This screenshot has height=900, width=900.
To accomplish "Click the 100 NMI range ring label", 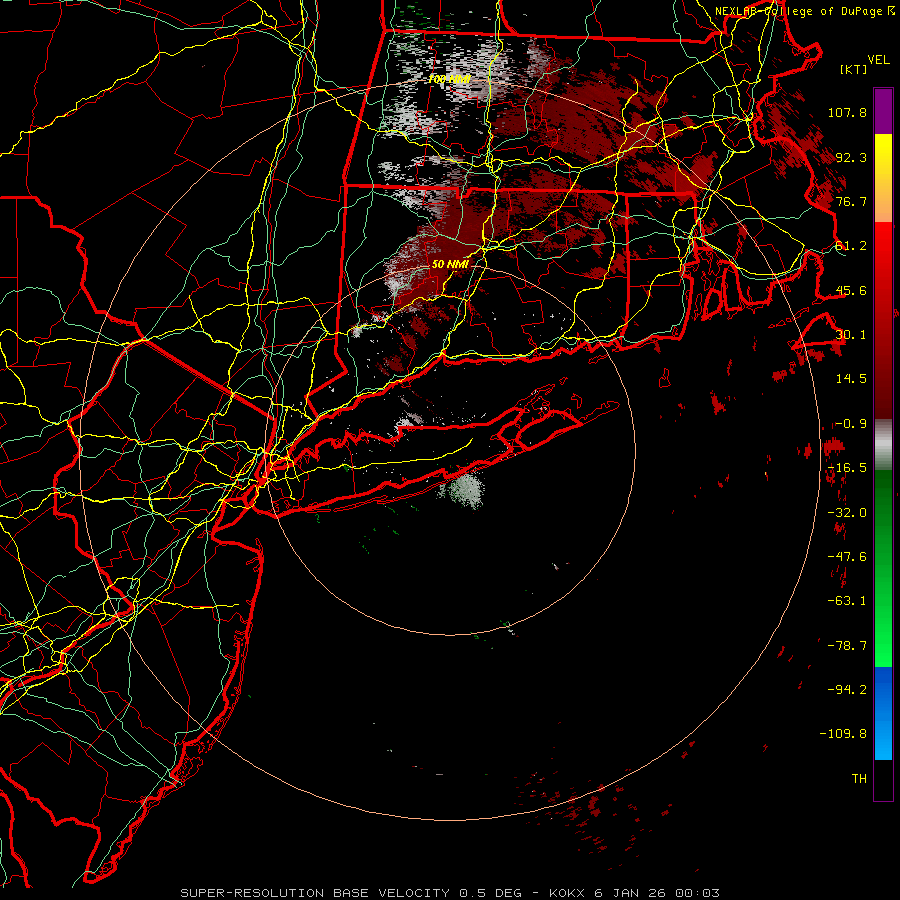I will click(449, 79).
